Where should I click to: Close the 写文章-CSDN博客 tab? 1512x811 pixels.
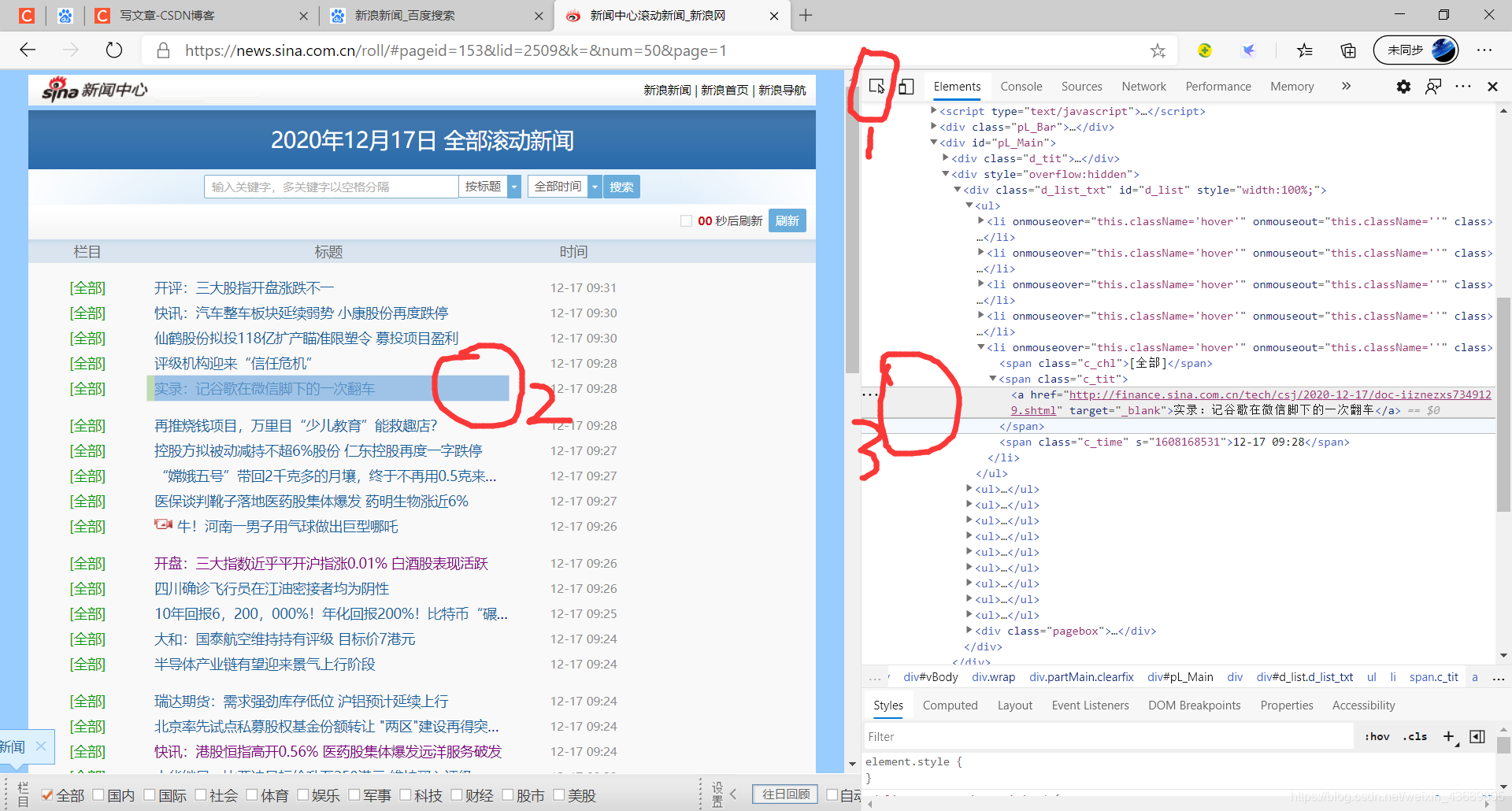(304, 16)
